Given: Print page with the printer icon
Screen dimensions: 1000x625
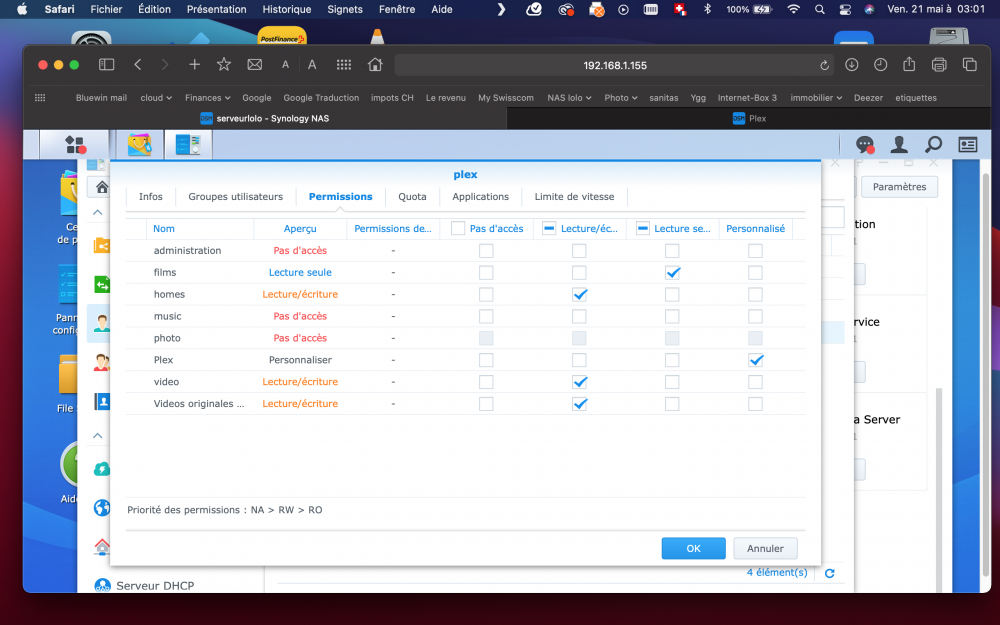Looking at the screenshot, I should click(x=939, y=64).
